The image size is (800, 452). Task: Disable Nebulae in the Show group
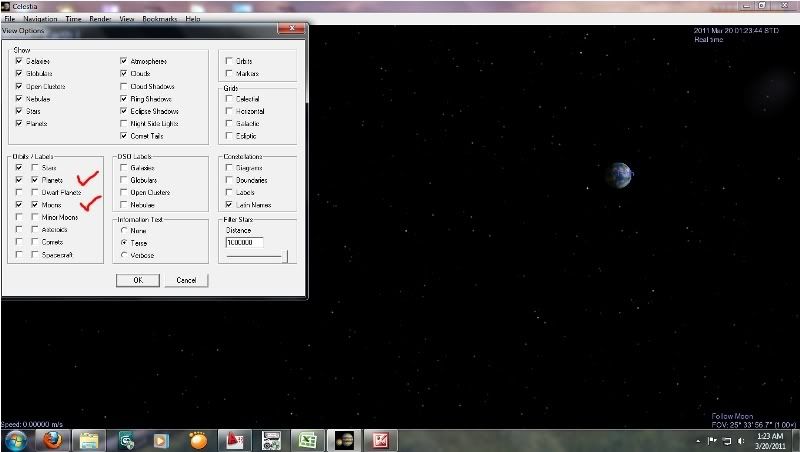click(x=19, y=98)
